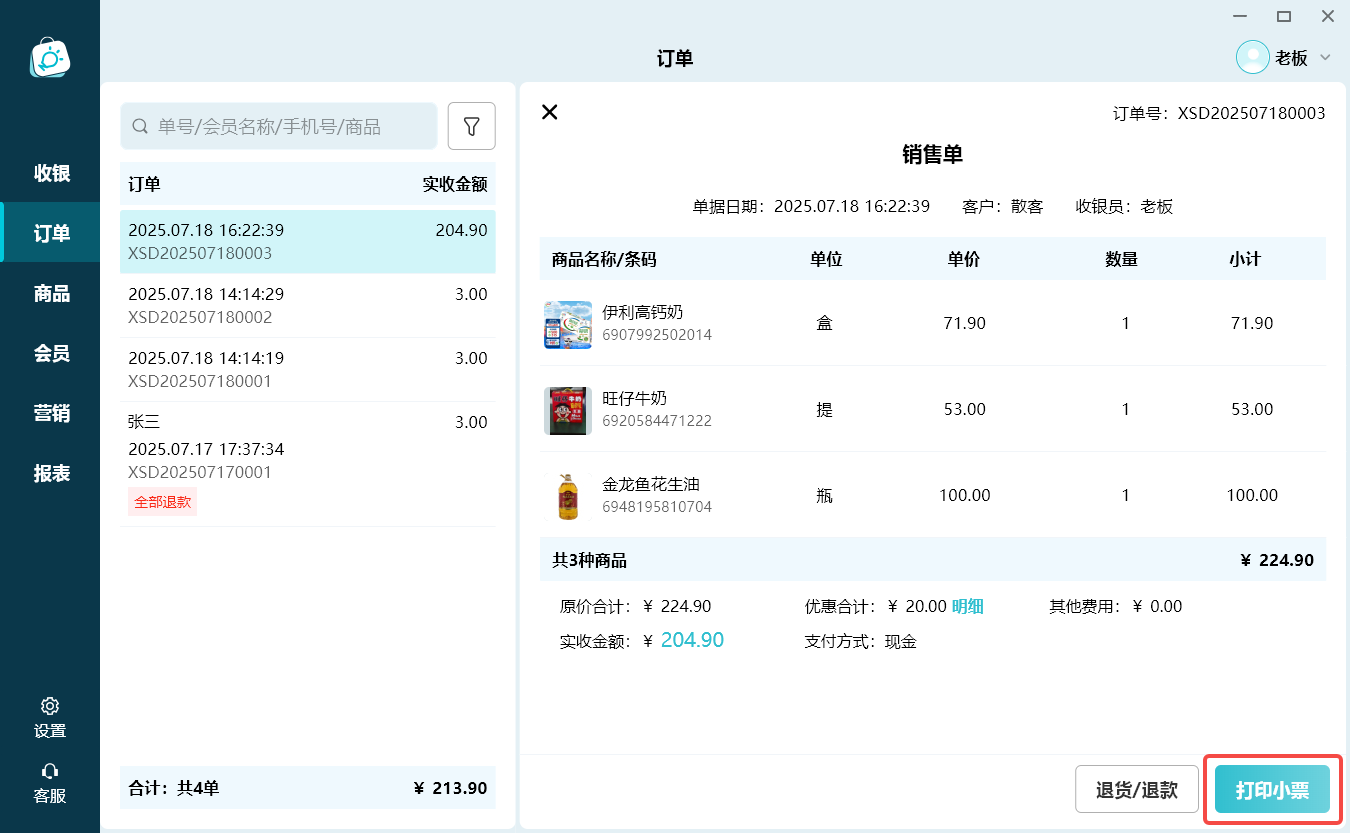Open the 明细 discount details link

(967, 606)
